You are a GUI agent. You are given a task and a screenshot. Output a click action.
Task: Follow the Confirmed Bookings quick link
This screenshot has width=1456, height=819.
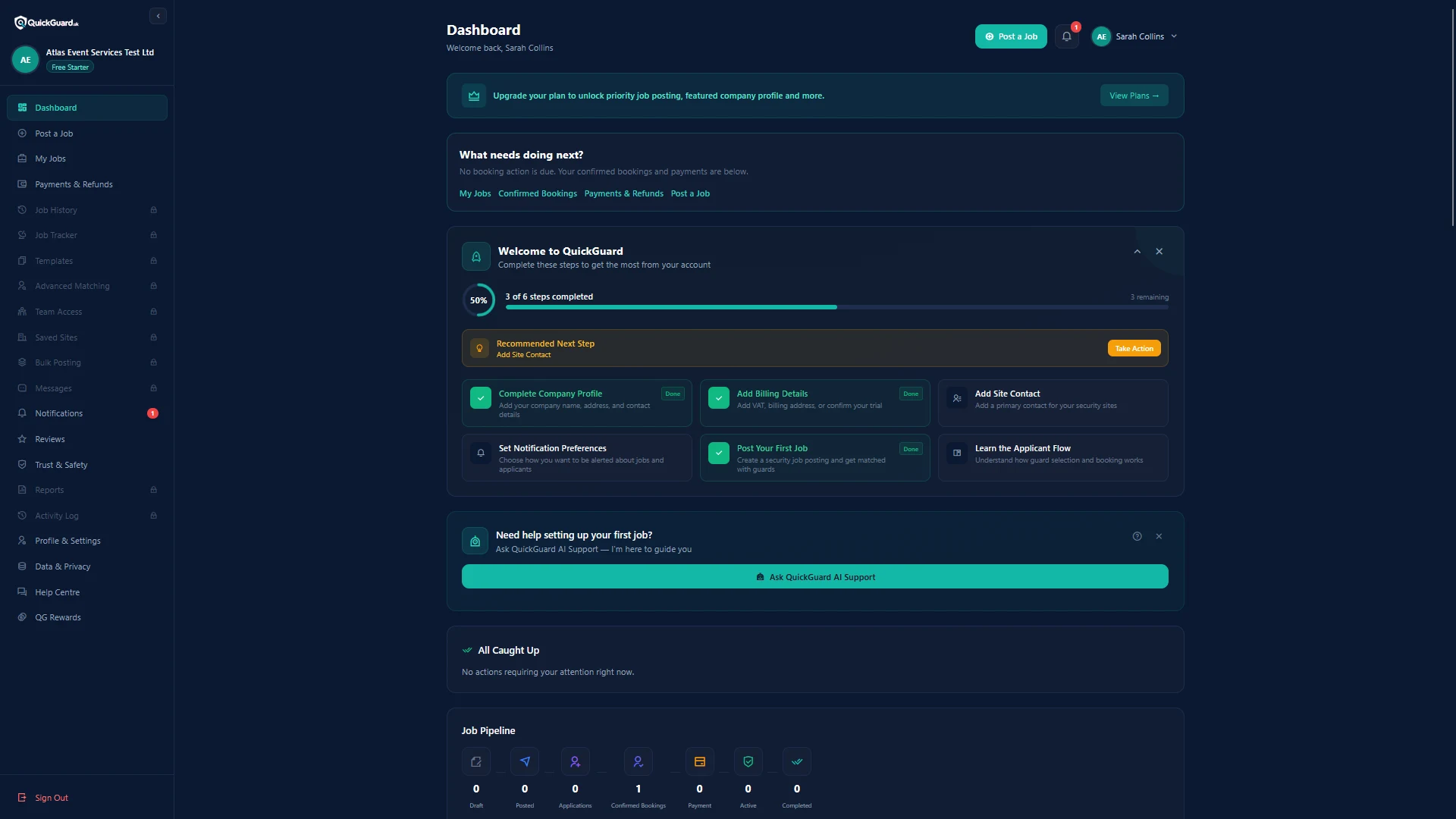tap(537, 193)
